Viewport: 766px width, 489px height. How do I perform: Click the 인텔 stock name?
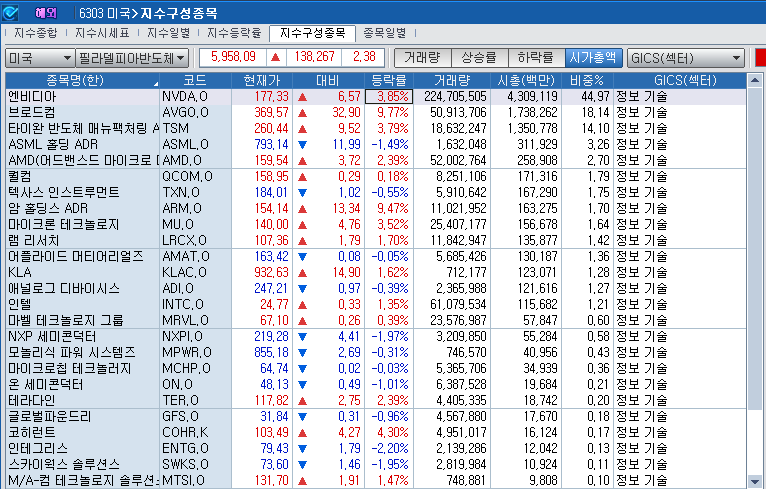[x=20, y=305]
